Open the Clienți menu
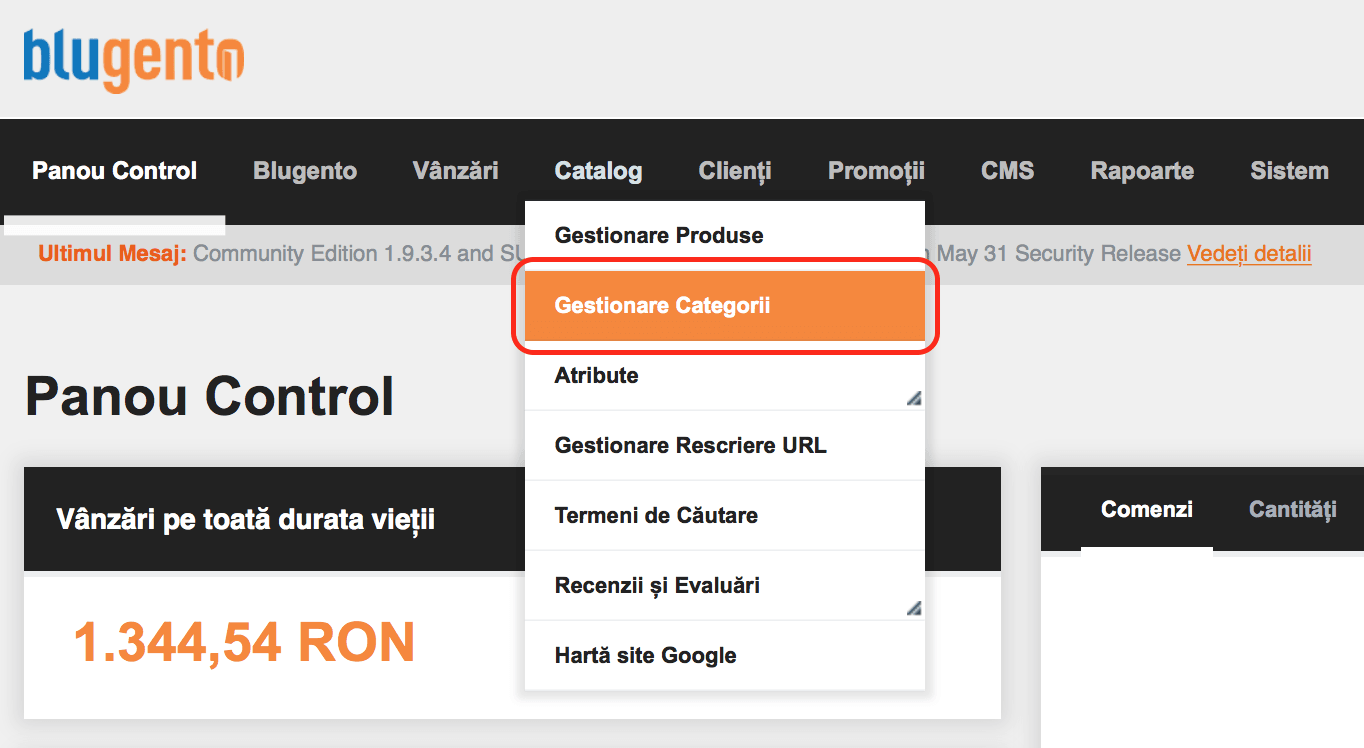The image size is (1364, 748). 735,171
